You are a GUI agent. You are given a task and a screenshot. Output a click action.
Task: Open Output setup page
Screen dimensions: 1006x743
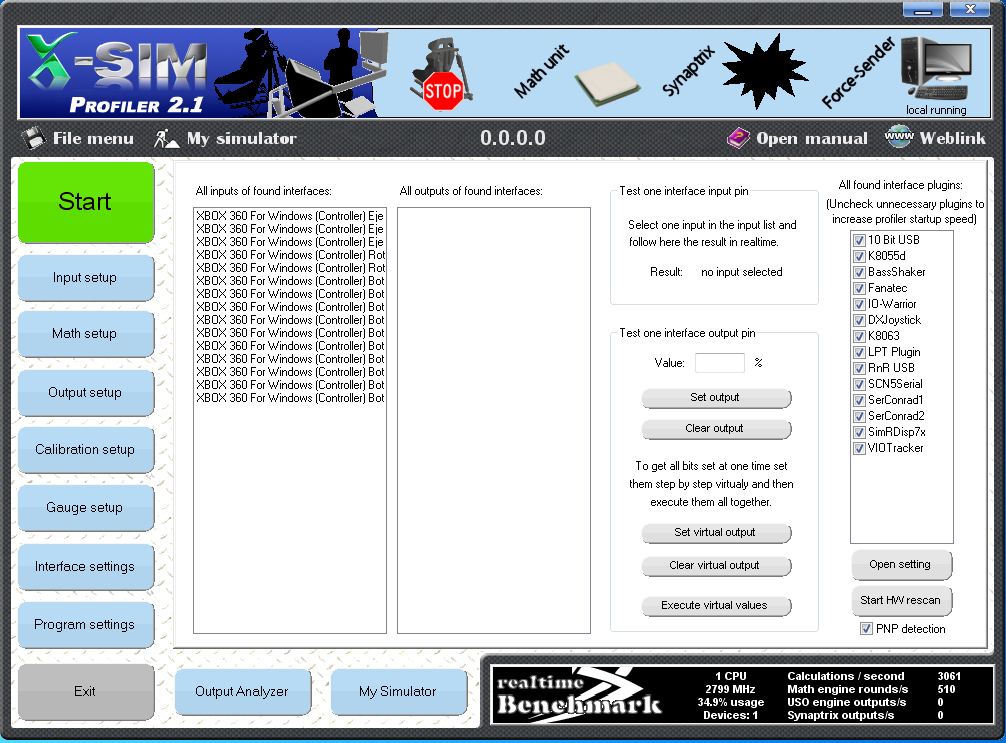(x=86, y=393)
